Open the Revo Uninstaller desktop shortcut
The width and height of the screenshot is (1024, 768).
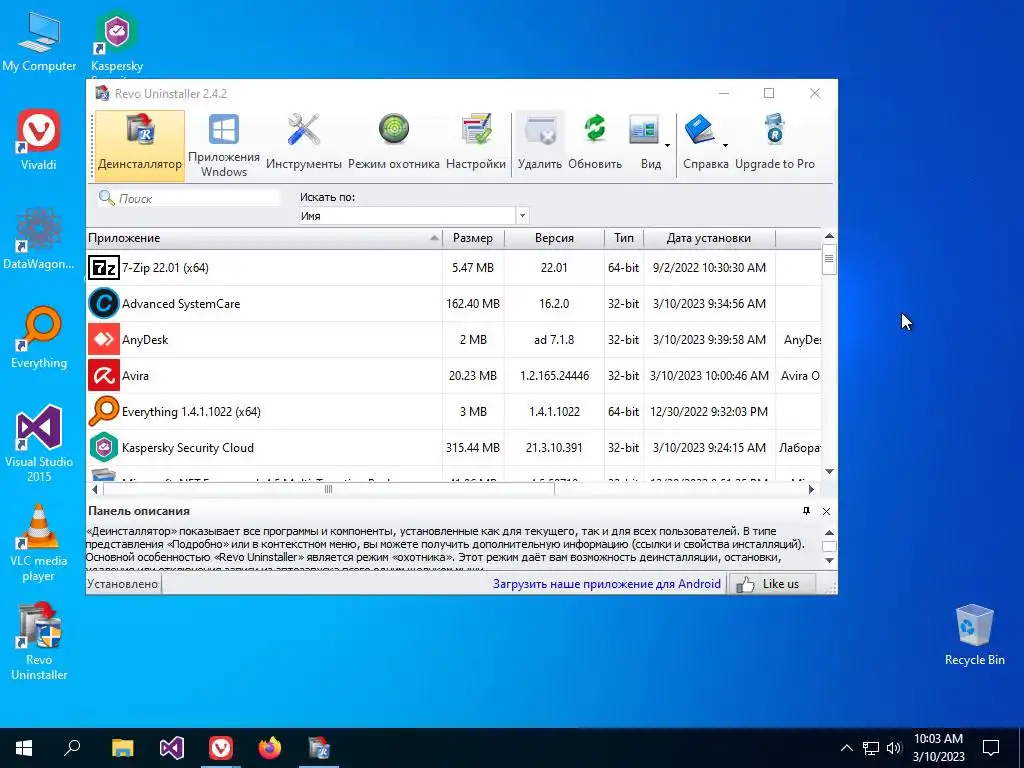39,642
